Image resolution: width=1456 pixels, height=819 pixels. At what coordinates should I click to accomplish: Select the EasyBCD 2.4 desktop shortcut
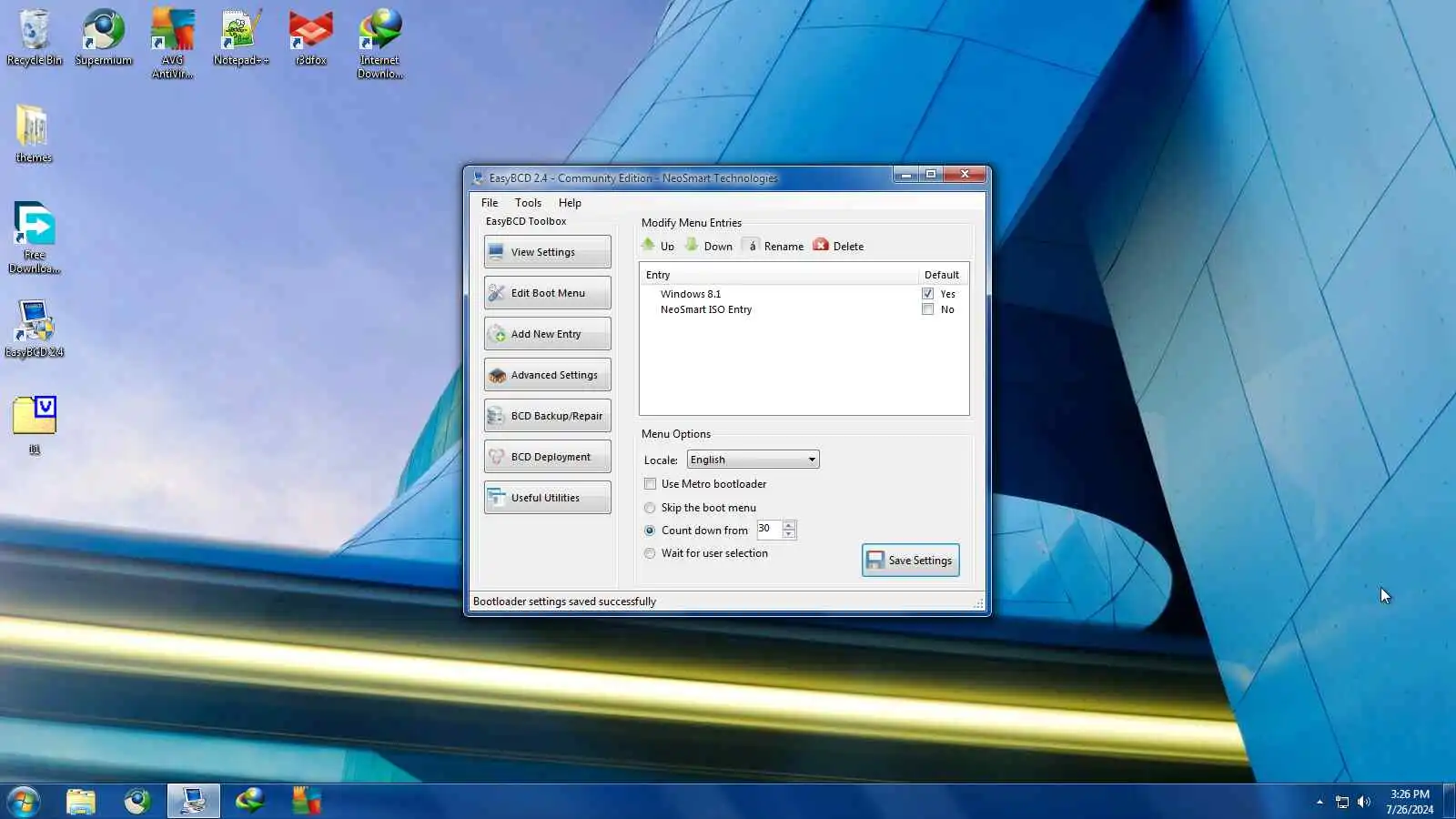coord(35,329)
